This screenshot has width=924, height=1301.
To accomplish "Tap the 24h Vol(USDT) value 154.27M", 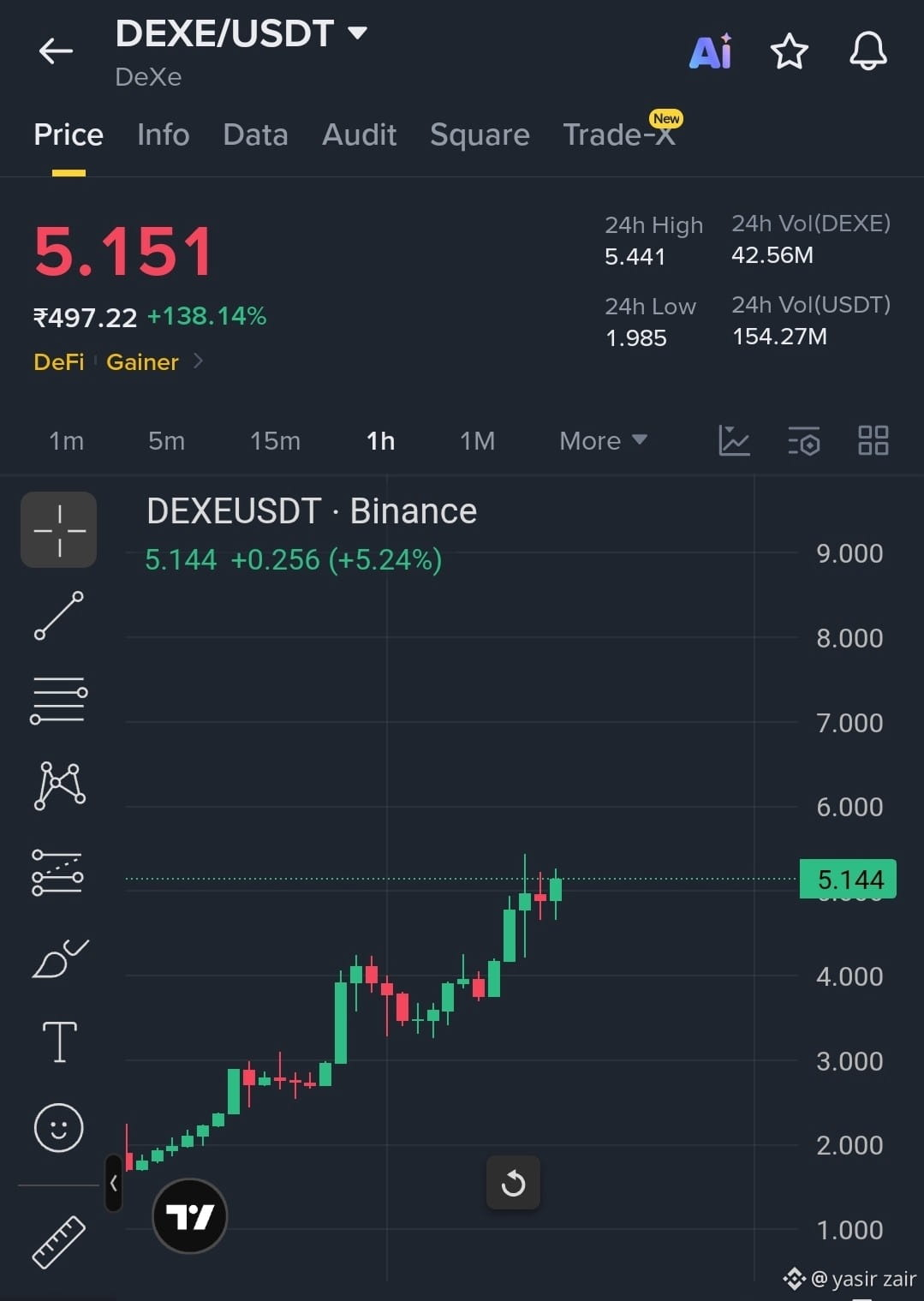I will pyautogui.click(x=779, y=337).
